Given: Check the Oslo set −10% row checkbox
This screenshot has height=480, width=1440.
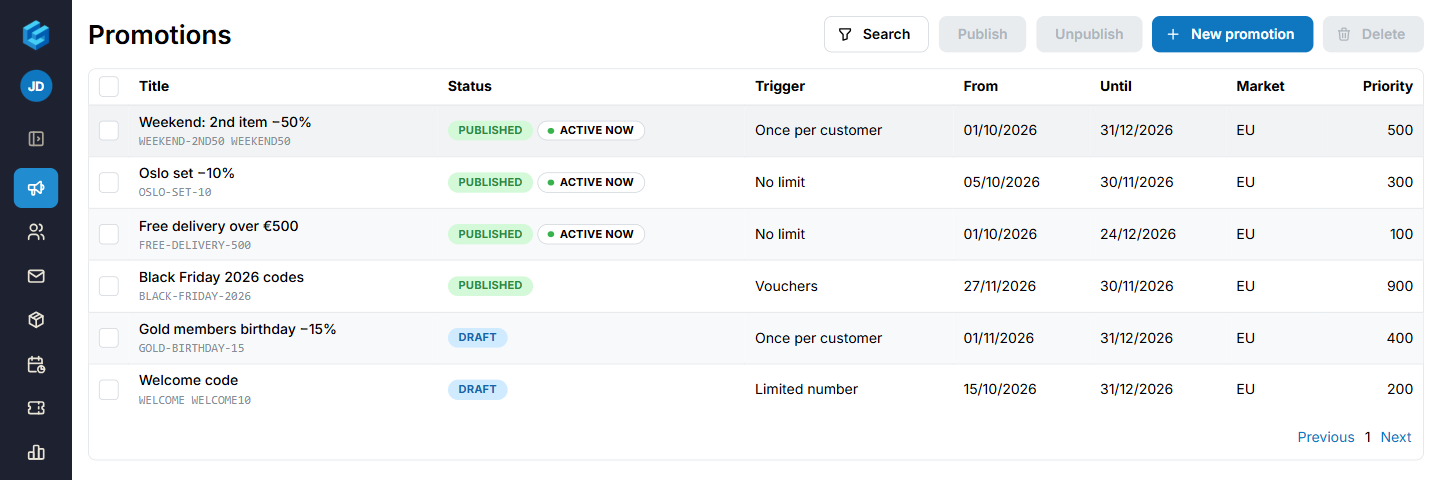Looking at the screenshot, I should pos(109,182).
